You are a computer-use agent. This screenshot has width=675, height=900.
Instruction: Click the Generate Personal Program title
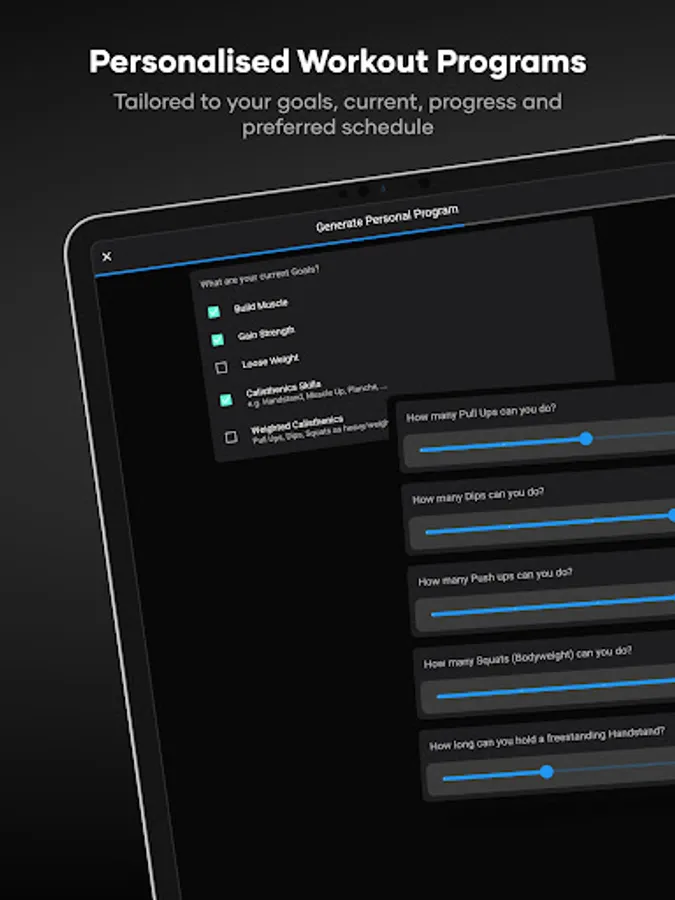[x=387, y=219]
